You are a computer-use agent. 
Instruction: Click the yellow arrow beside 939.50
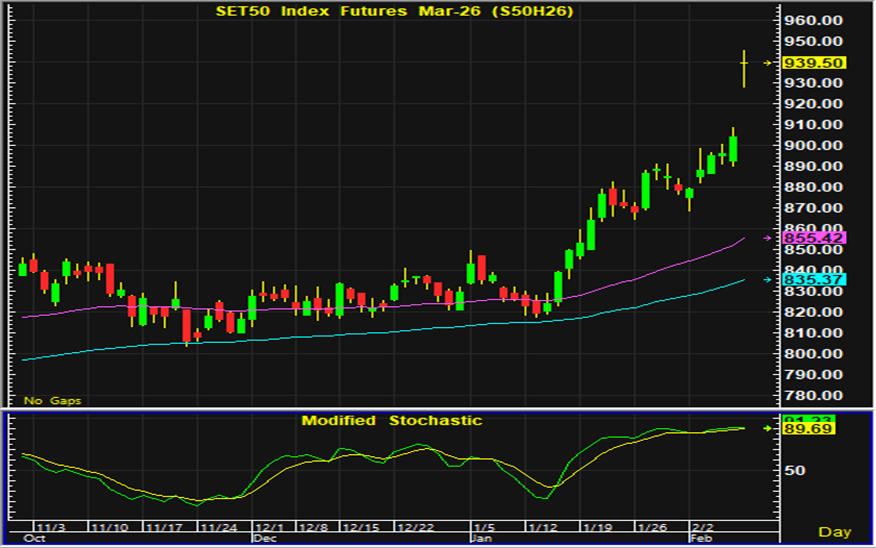(x=768, y=62)
